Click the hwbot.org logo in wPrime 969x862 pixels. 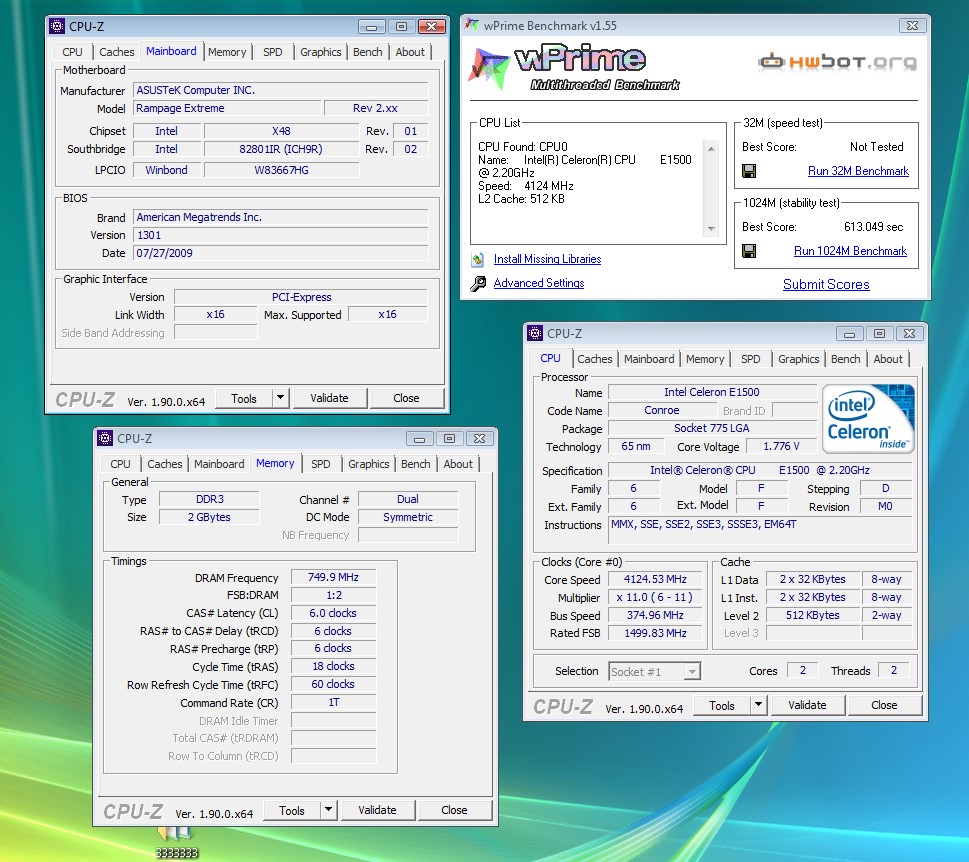(837, 61)
